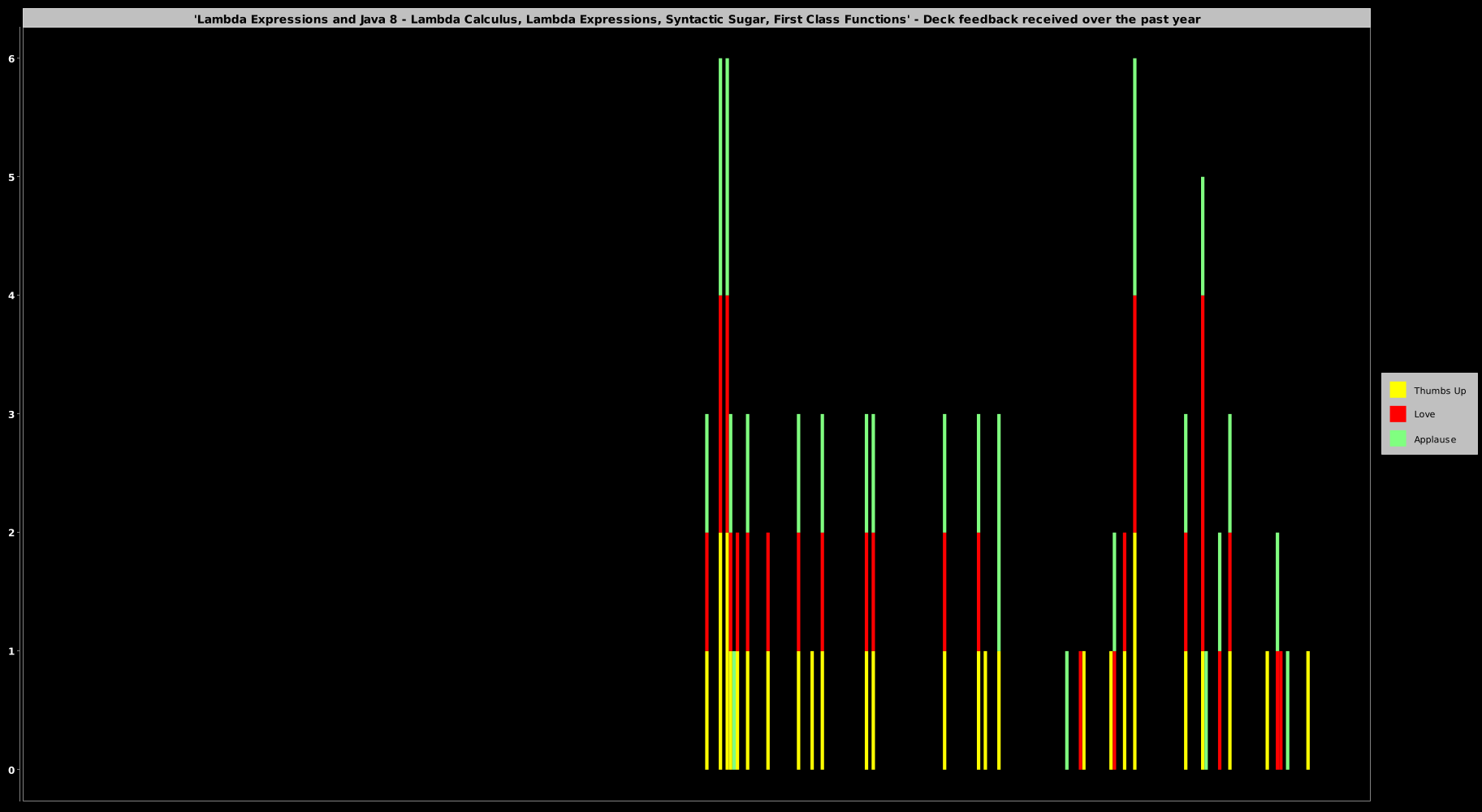
Task: Click the chart title about Lambda Expressions deck
Action: click(697, 19)
